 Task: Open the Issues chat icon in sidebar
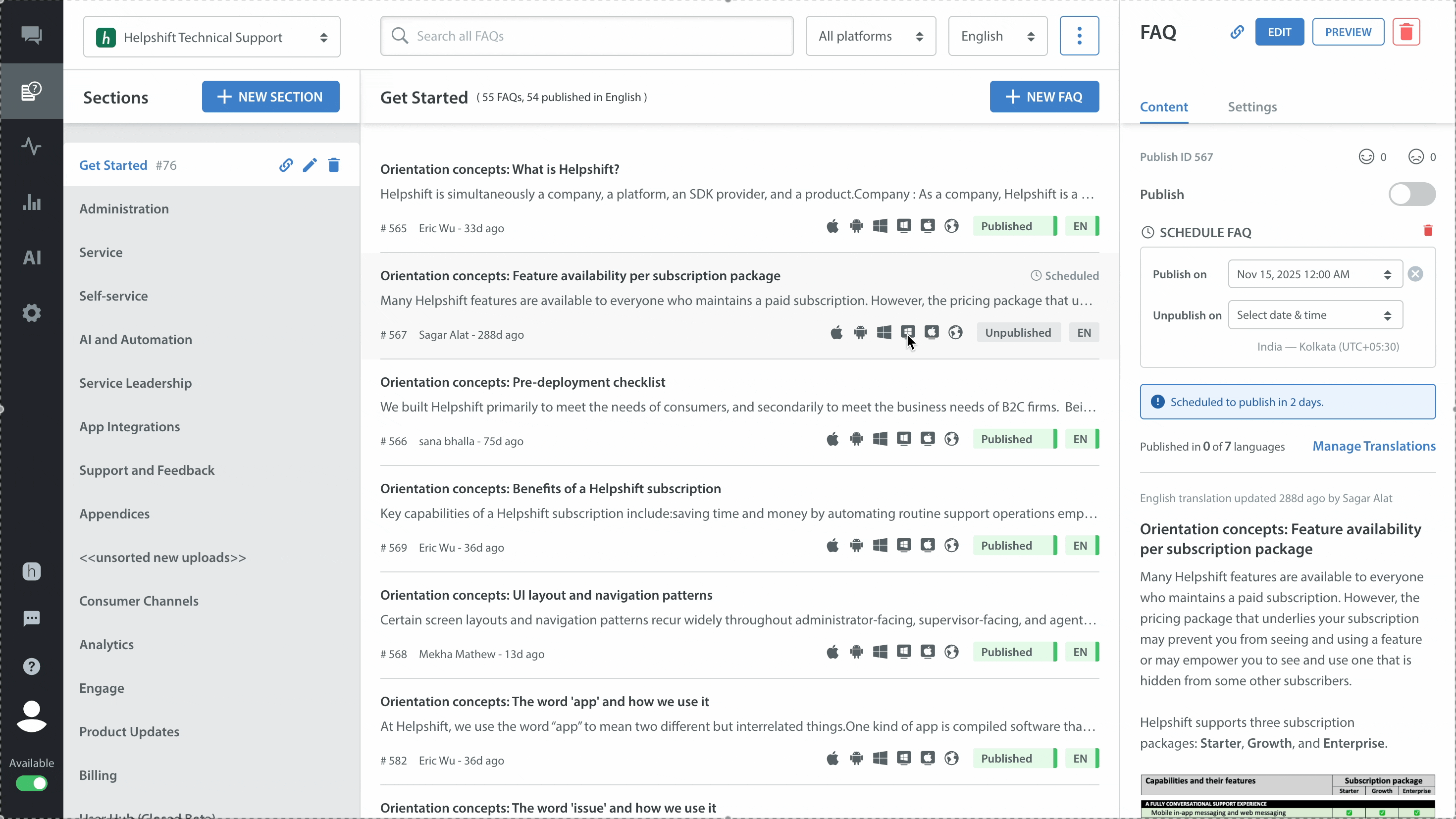(x=32, y=35)
